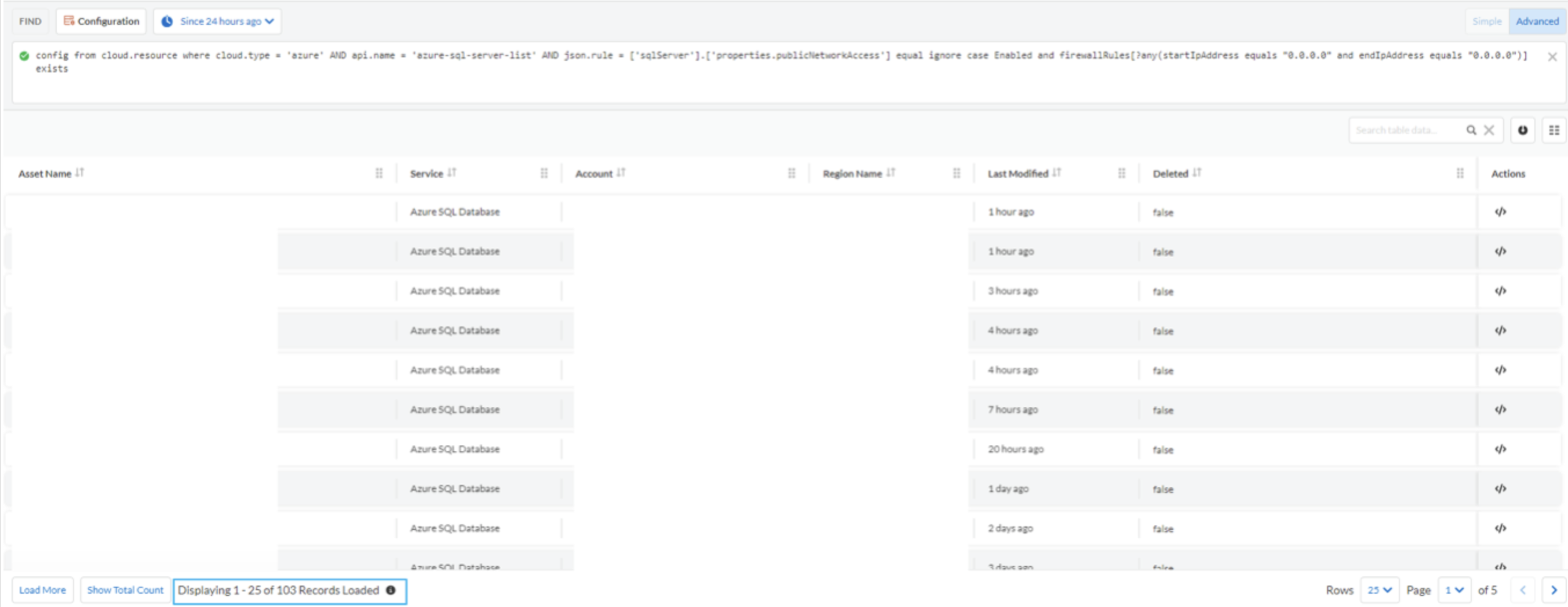Click Show Total Count button
Image resolution: width=1568 pixels, height=607 pixels.
(x=125, y=590)
